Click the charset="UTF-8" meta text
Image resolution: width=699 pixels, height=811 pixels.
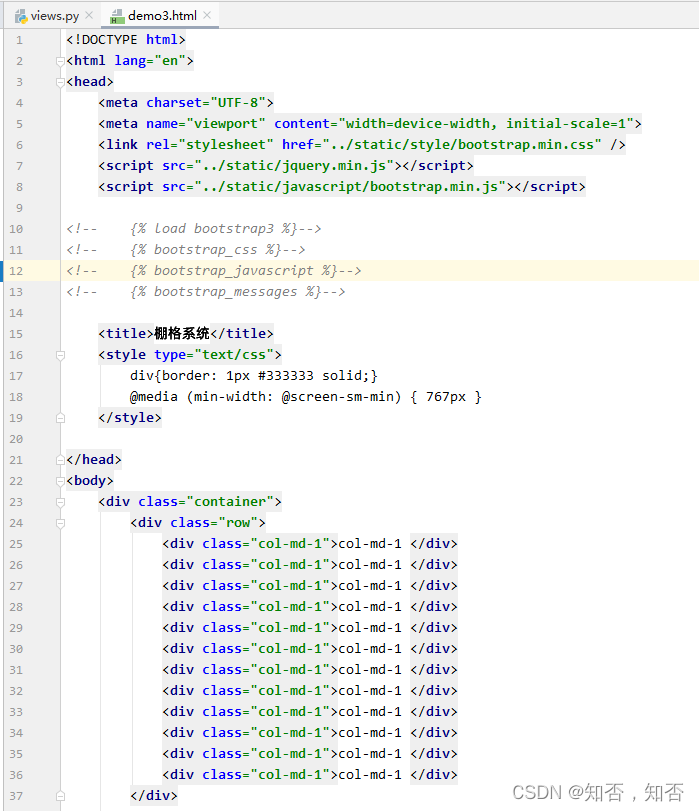[206, 102]
